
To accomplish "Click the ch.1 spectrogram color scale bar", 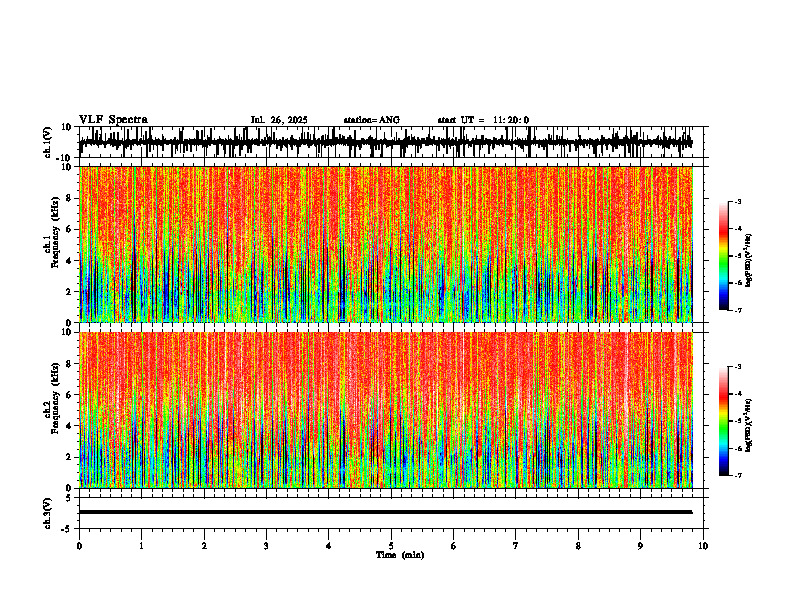I will (723, 256).
